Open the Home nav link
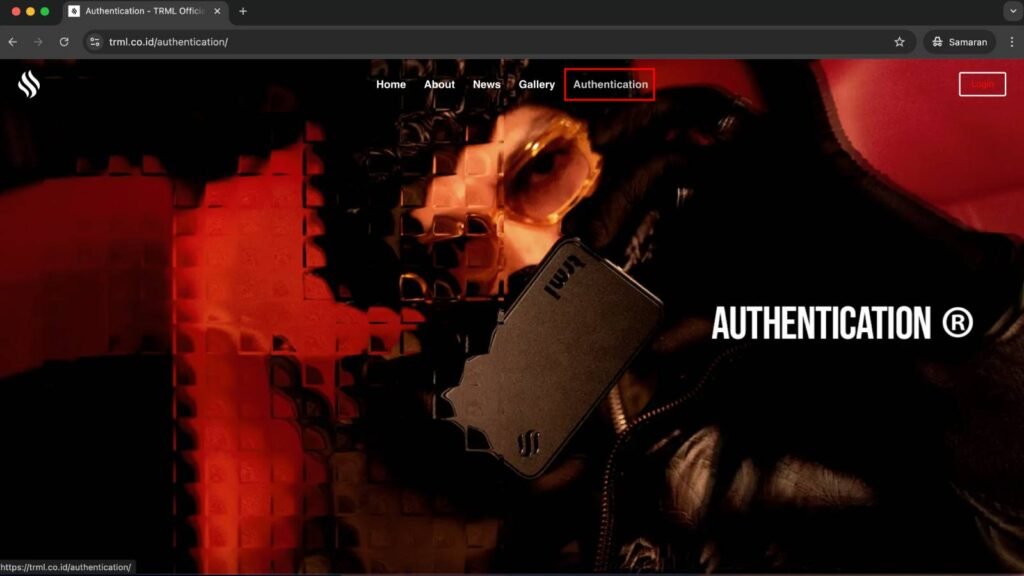 (x=391, y=84)
